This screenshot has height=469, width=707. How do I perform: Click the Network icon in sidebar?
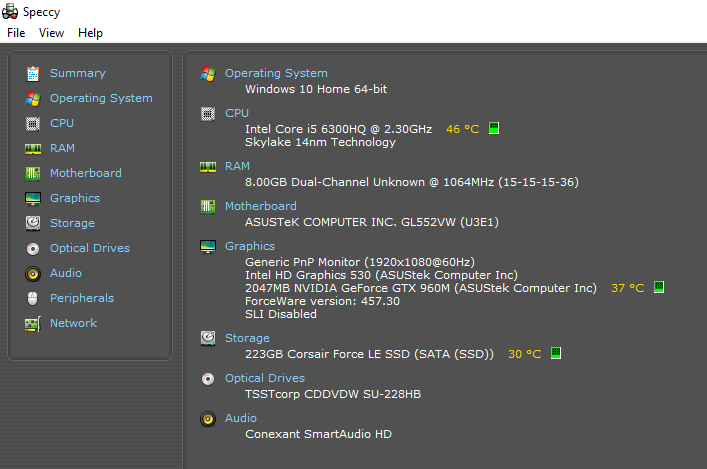click(x=33, y=323)
